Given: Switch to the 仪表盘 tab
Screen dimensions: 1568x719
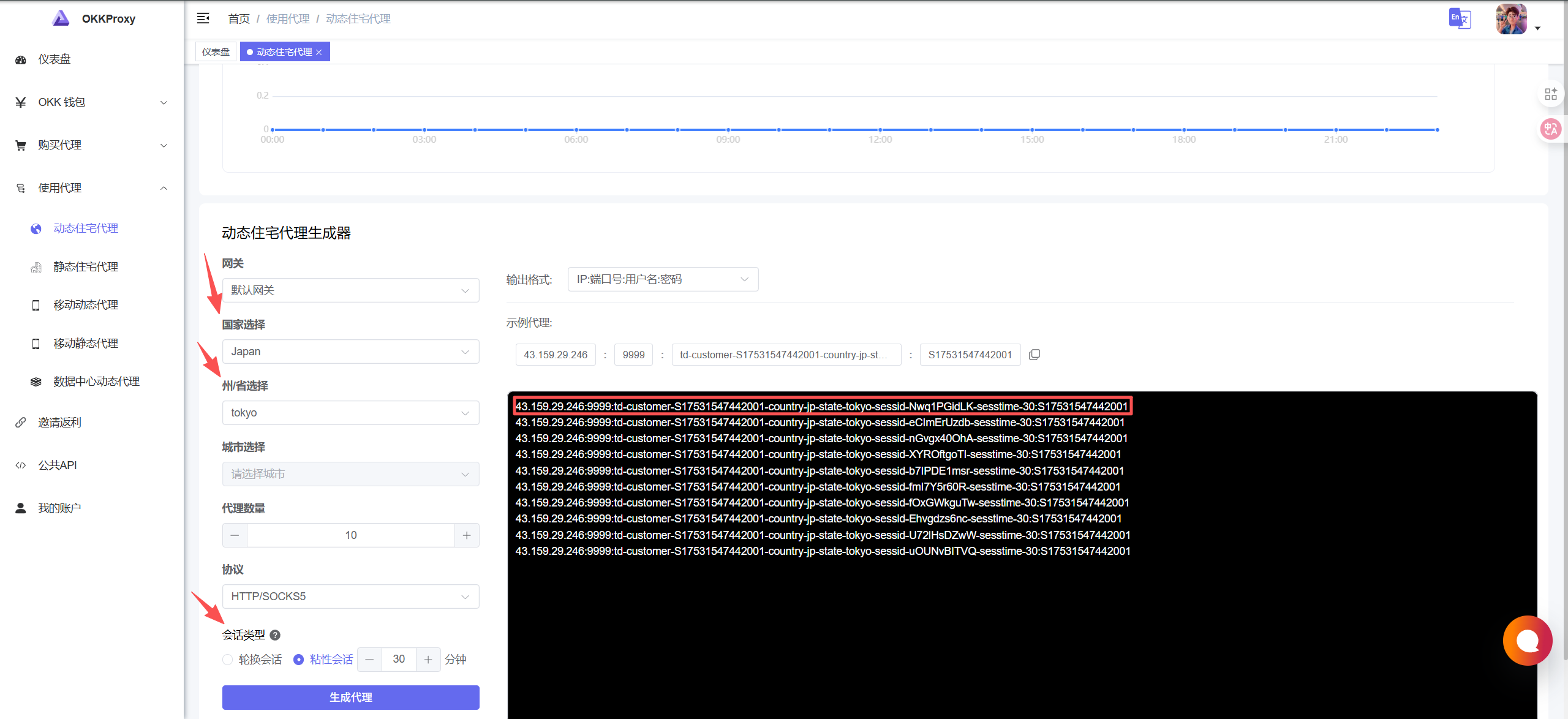Looking at the screenshot, I should click(216, 52).
